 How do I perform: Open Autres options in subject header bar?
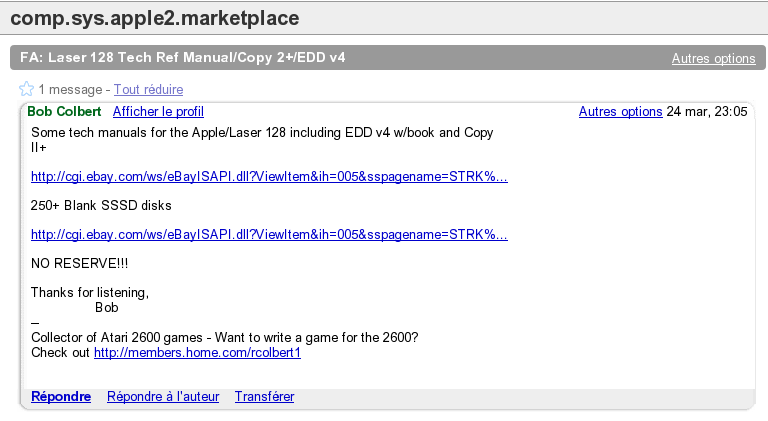(x=713, y=58)
